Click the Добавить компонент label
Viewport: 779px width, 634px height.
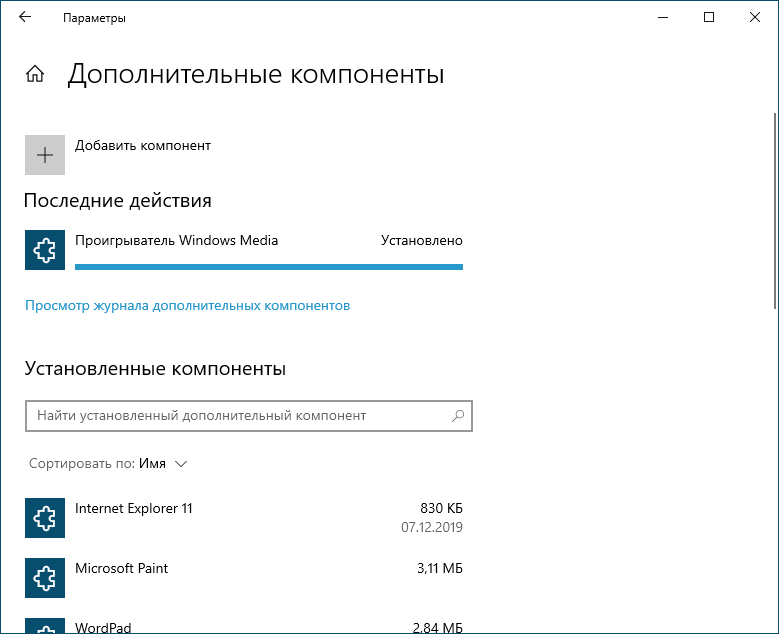click(x=143, y=146)
